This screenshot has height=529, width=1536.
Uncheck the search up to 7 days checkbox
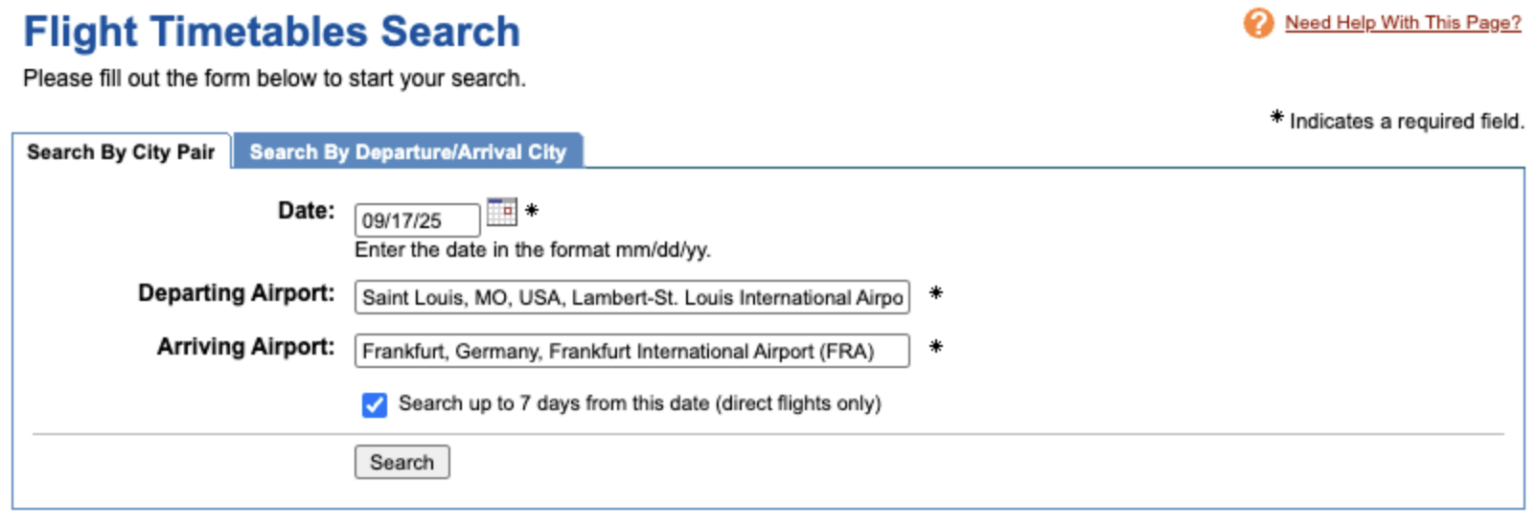(x=374, y=405)
